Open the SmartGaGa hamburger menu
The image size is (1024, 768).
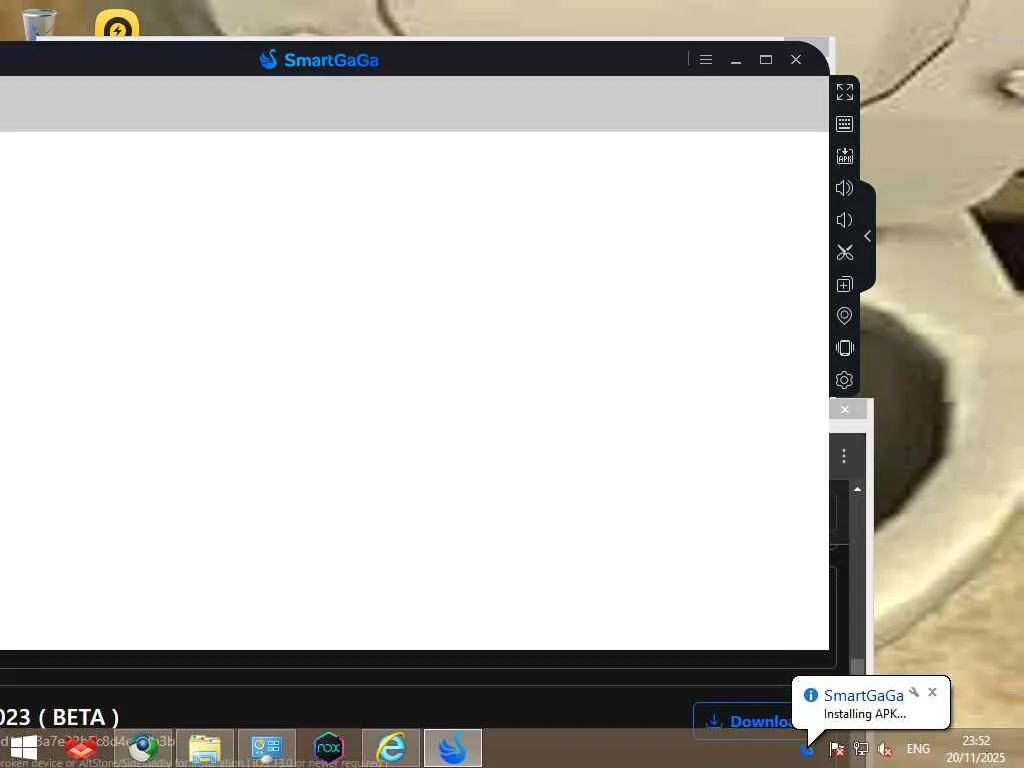coord(706,59)
